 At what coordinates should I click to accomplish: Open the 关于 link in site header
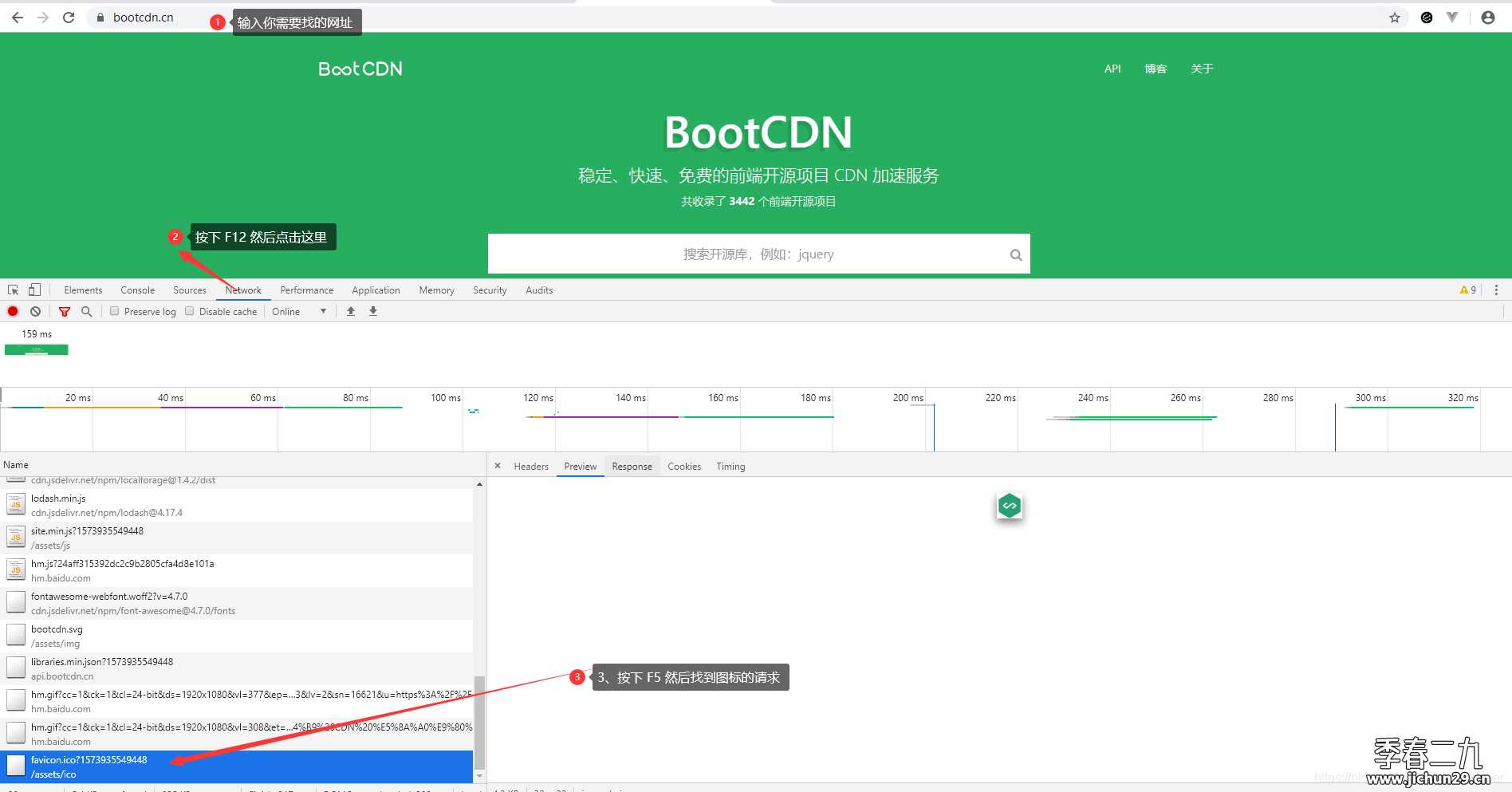(x=1202, y=69)
